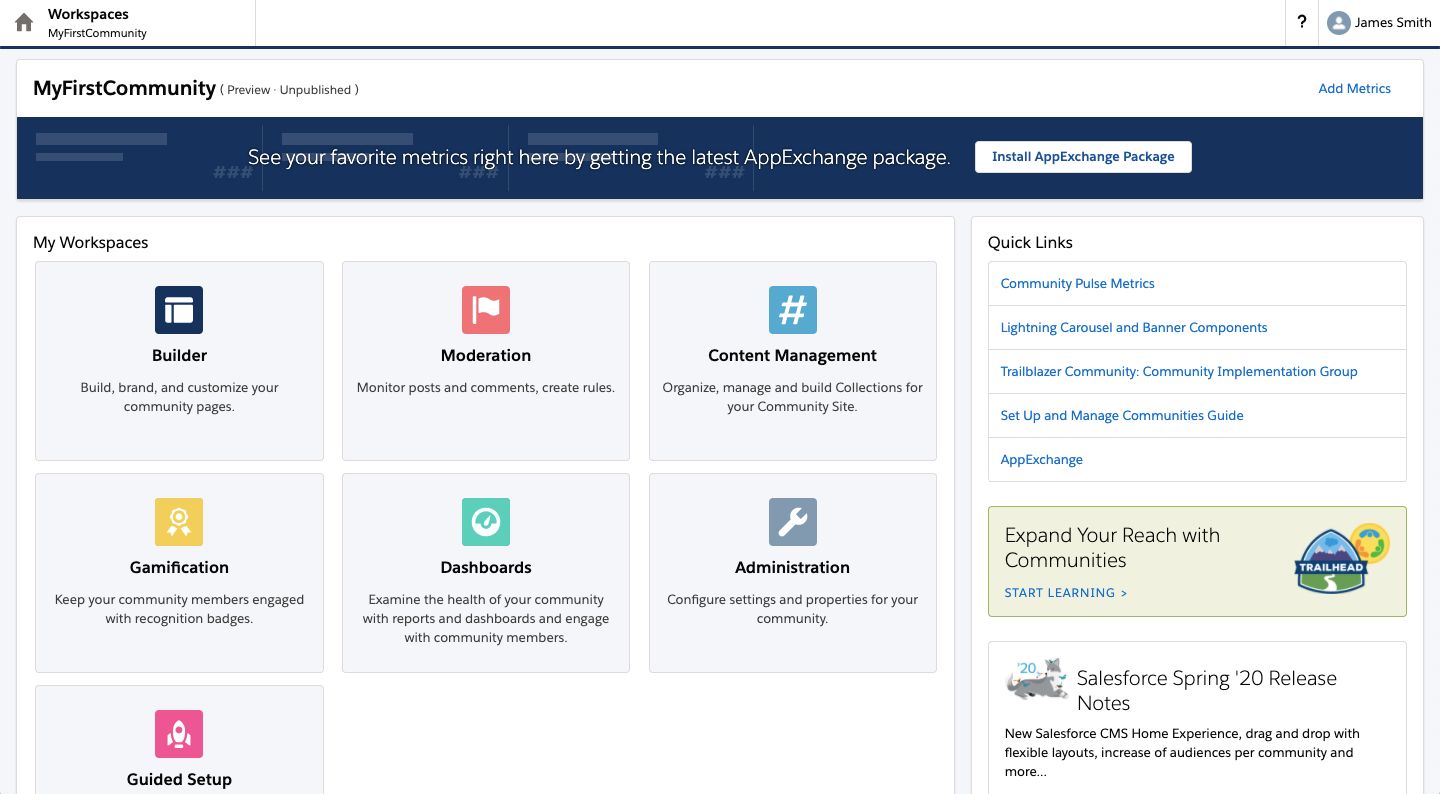The width and height of the screenshot is (1440, 794).
Task: Click the START LEARNING link
Action: click(1066, 593)
